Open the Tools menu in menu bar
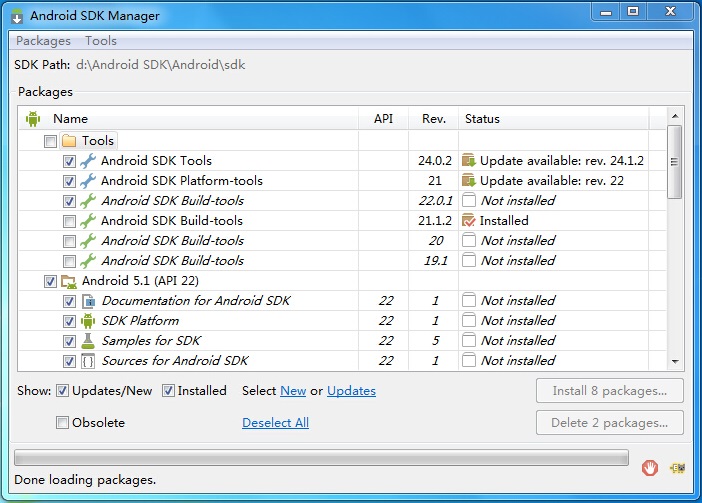Viewport: 702px width, 503px height. (101, 41)
